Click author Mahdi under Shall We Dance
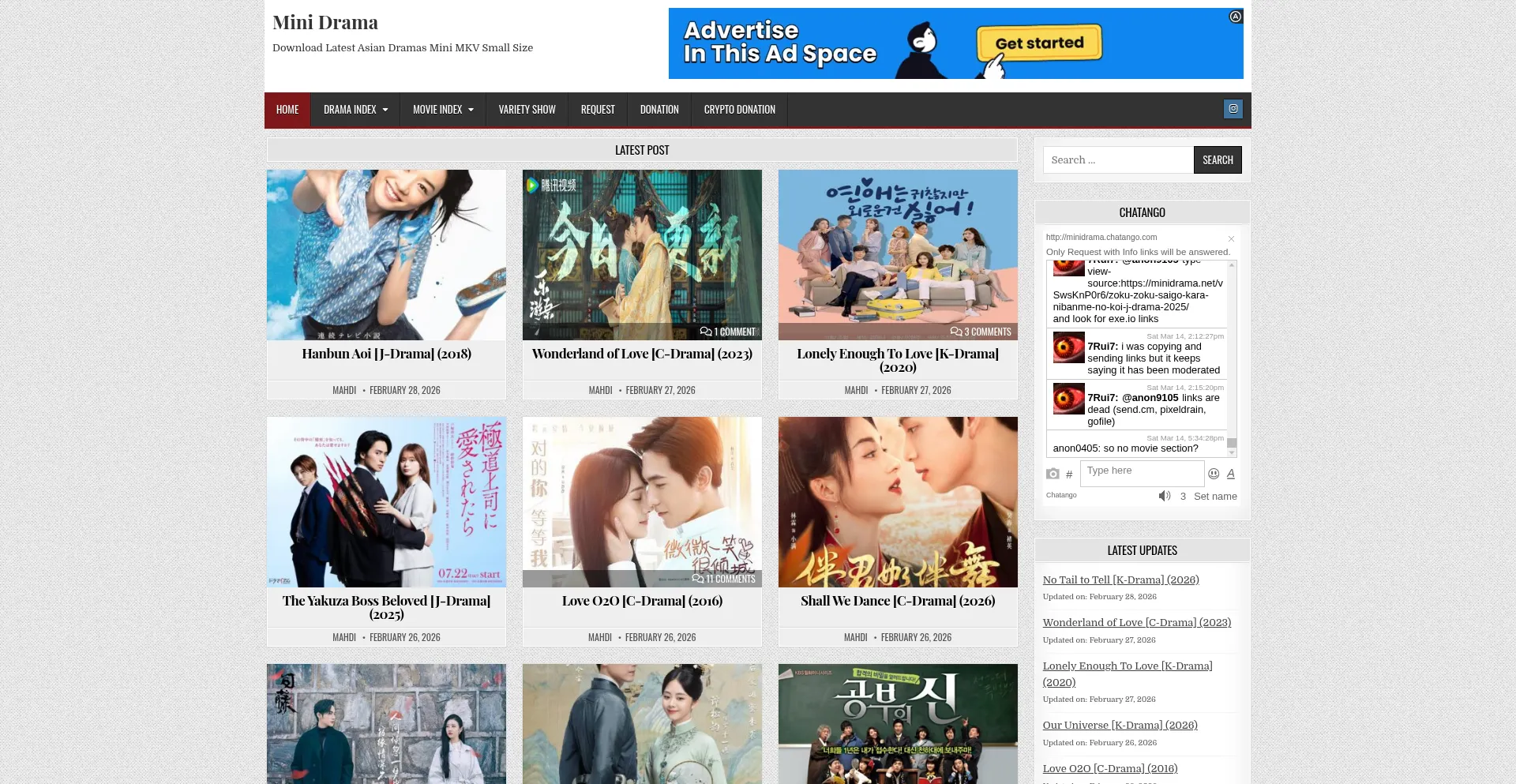This screenshot has width=1516, height=784. point(855,637)
